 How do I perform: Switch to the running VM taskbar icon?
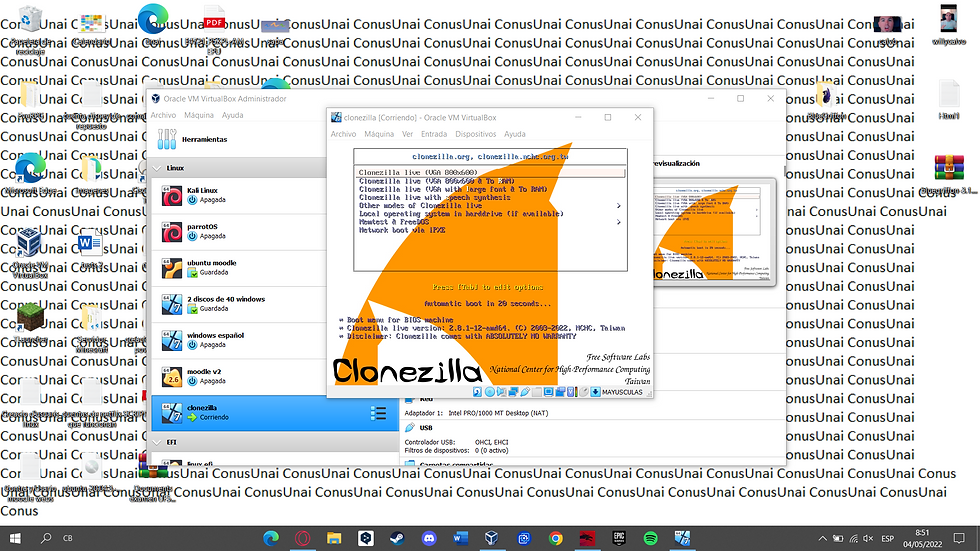click(x=682, y=538)
